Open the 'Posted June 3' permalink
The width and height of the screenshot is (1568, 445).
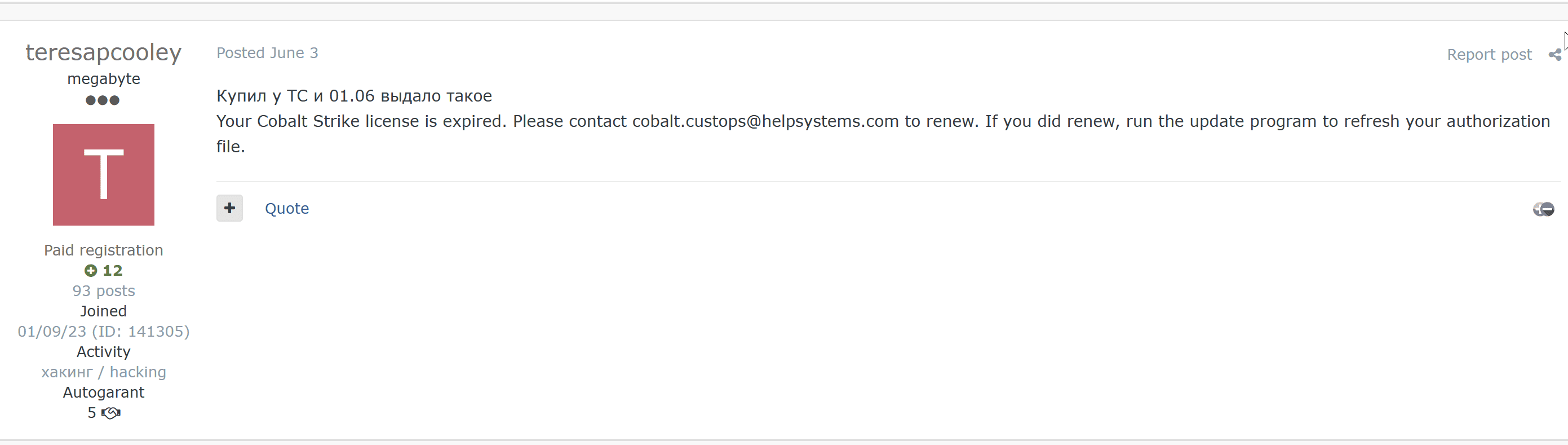(267, 53)
